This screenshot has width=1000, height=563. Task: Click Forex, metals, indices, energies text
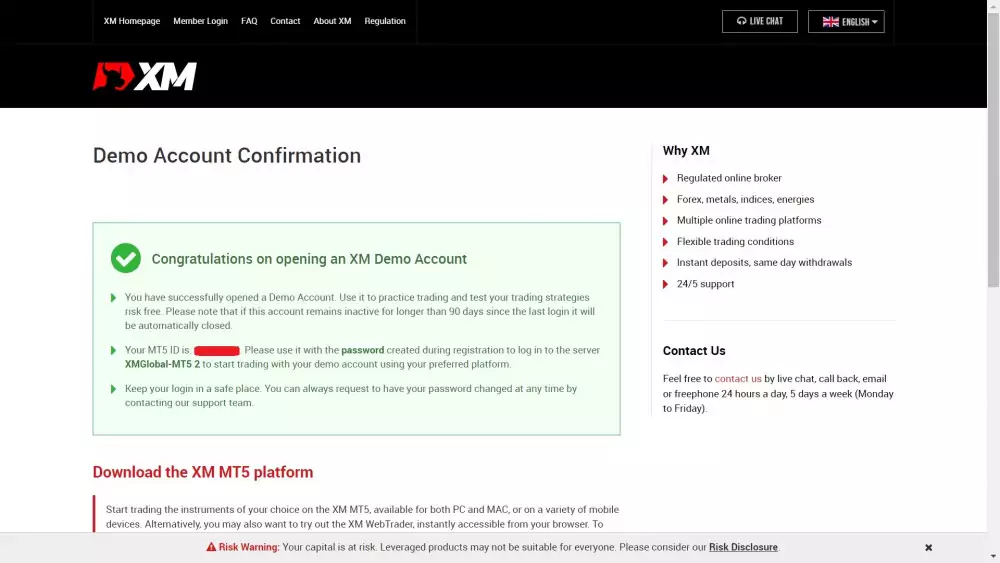coord(746,199)
